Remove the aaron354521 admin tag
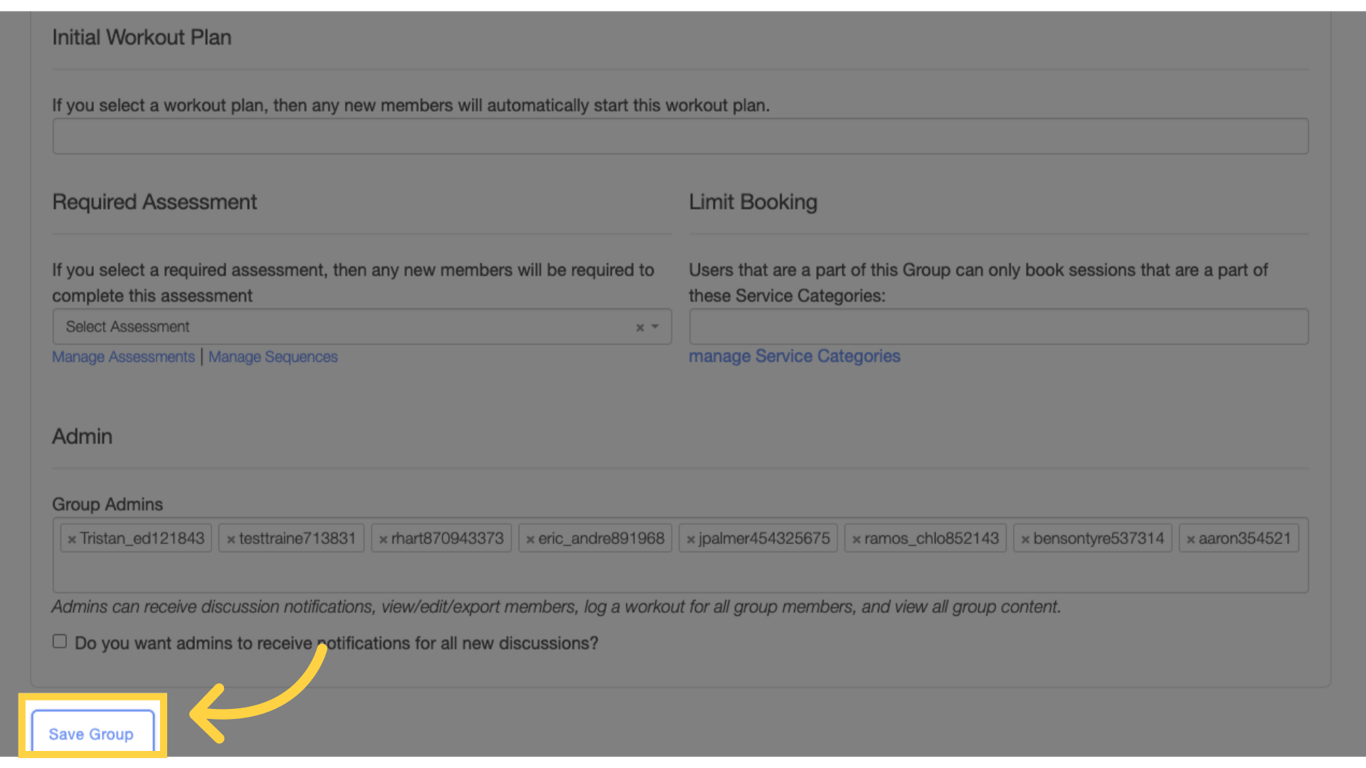The height and width of the screenshot is (768, 1366). click(x=1189, y=537)
